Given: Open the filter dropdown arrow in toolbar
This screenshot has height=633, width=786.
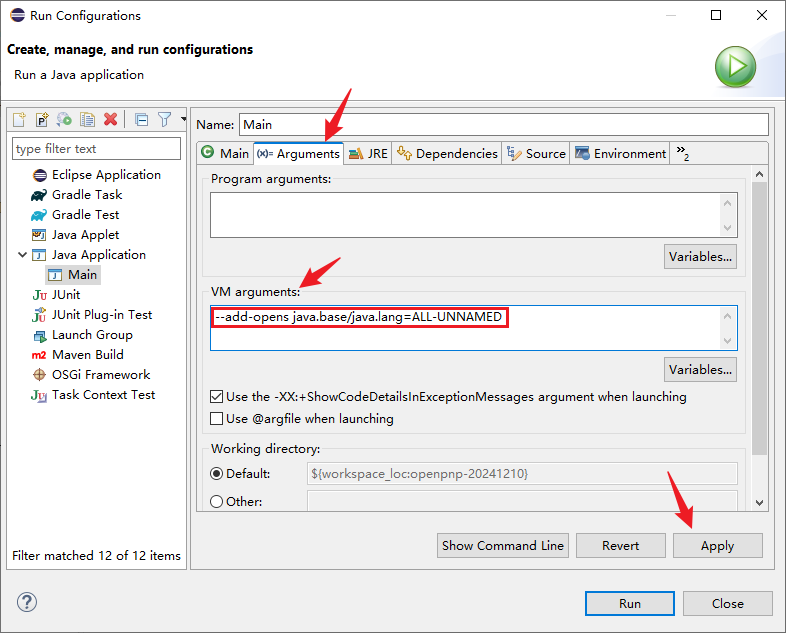Looking at the screenshot, I should click(183, 119).
